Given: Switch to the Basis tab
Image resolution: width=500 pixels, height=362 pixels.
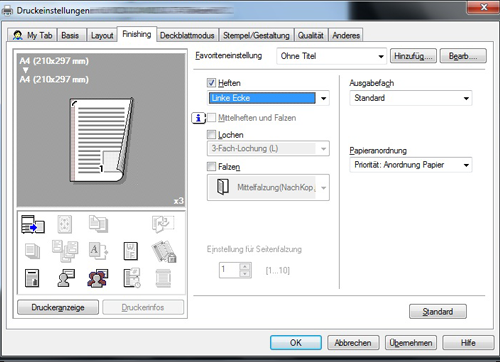Looking at the screenshot, I should pos(70,35).
